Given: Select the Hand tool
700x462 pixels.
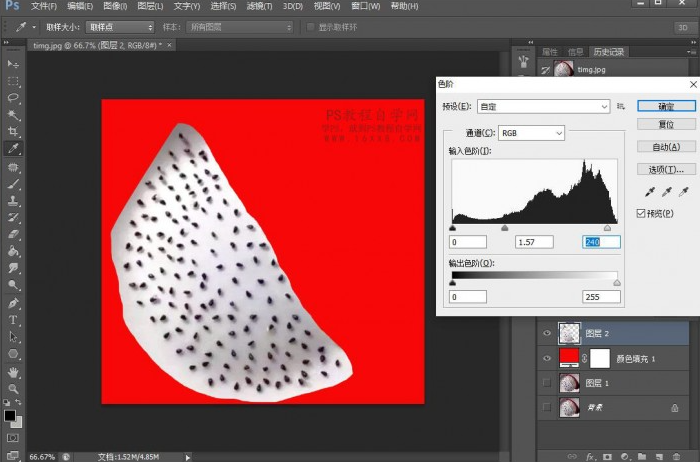Looking at the screenshot, I should point(13,372).
